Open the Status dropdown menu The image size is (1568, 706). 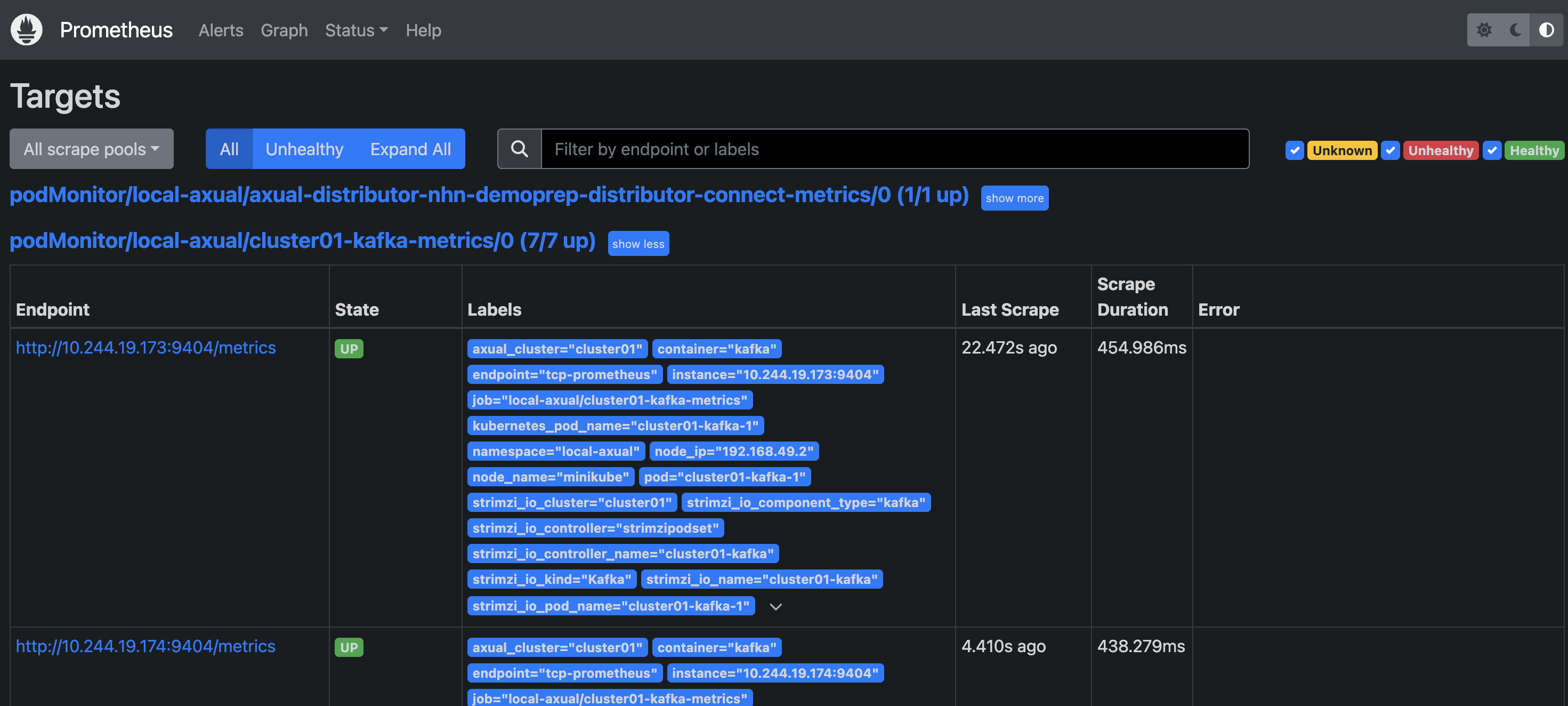(356, 30)
